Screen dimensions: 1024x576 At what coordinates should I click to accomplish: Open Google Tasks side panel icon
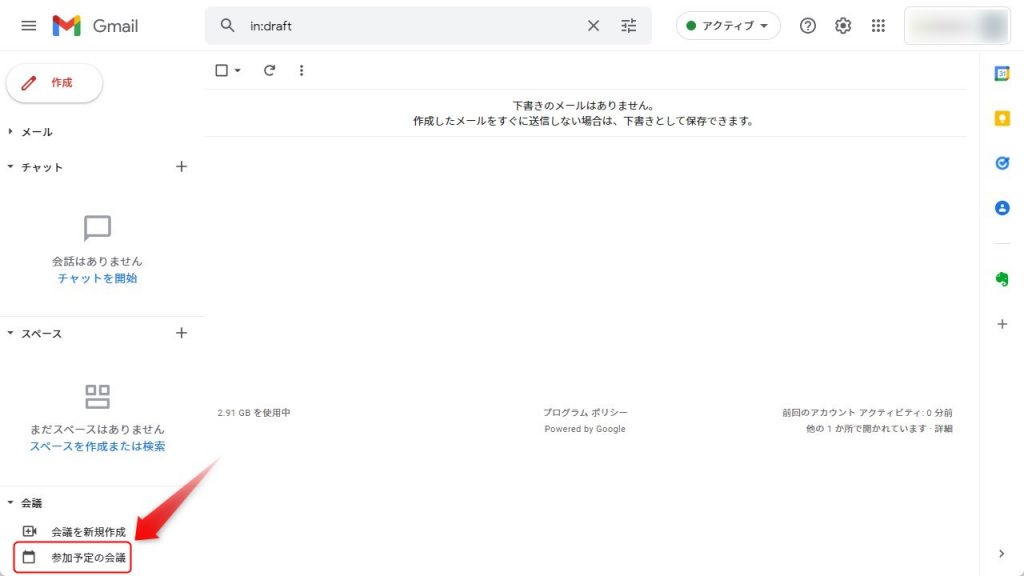point(1002,163)
